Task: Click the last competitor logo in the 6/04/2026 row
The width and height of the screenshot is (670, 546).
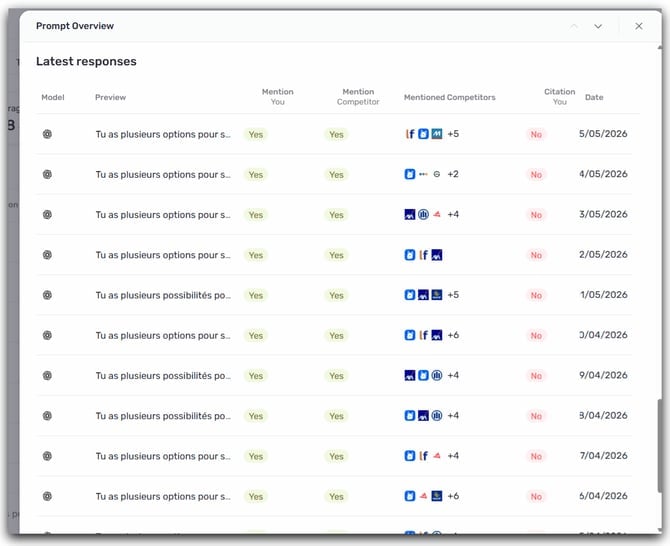Action: [x=437, y=496]
